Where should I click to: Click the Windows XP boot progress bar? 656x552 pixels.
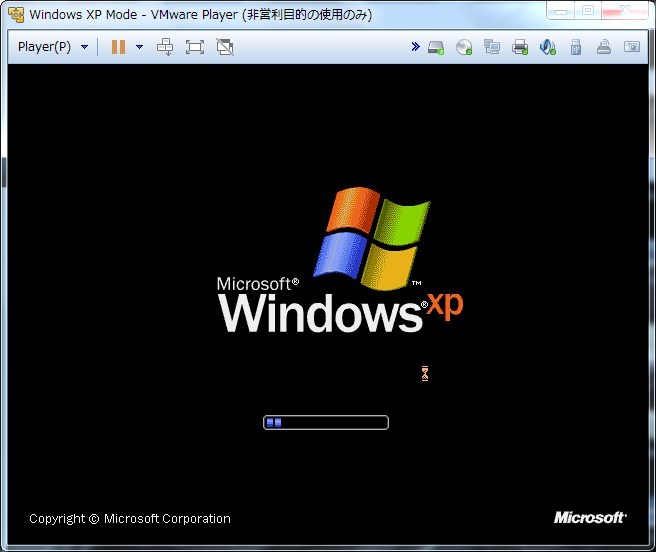coord(326,422)
